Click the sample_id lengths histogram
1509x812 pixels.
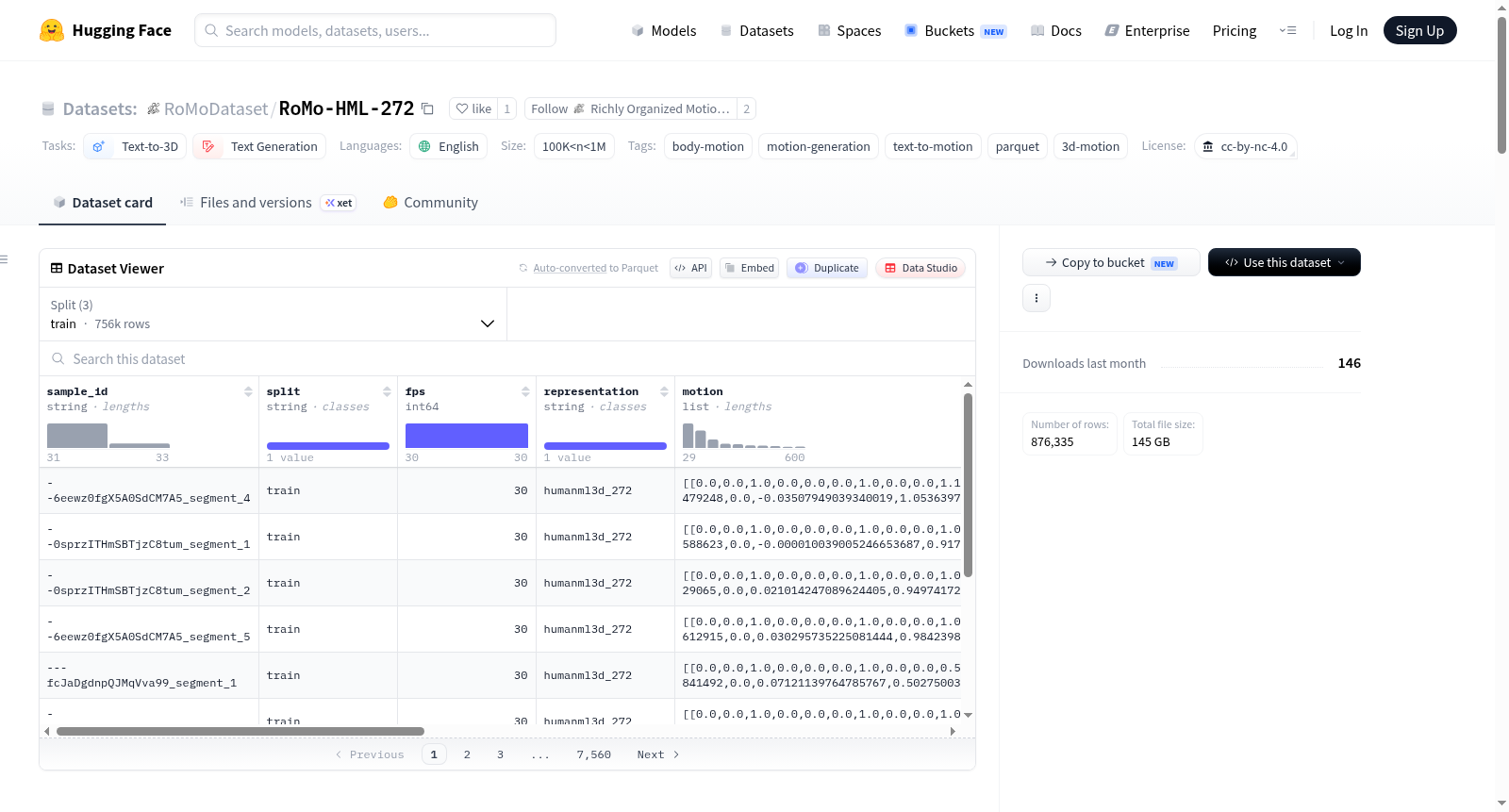[108, 436]
